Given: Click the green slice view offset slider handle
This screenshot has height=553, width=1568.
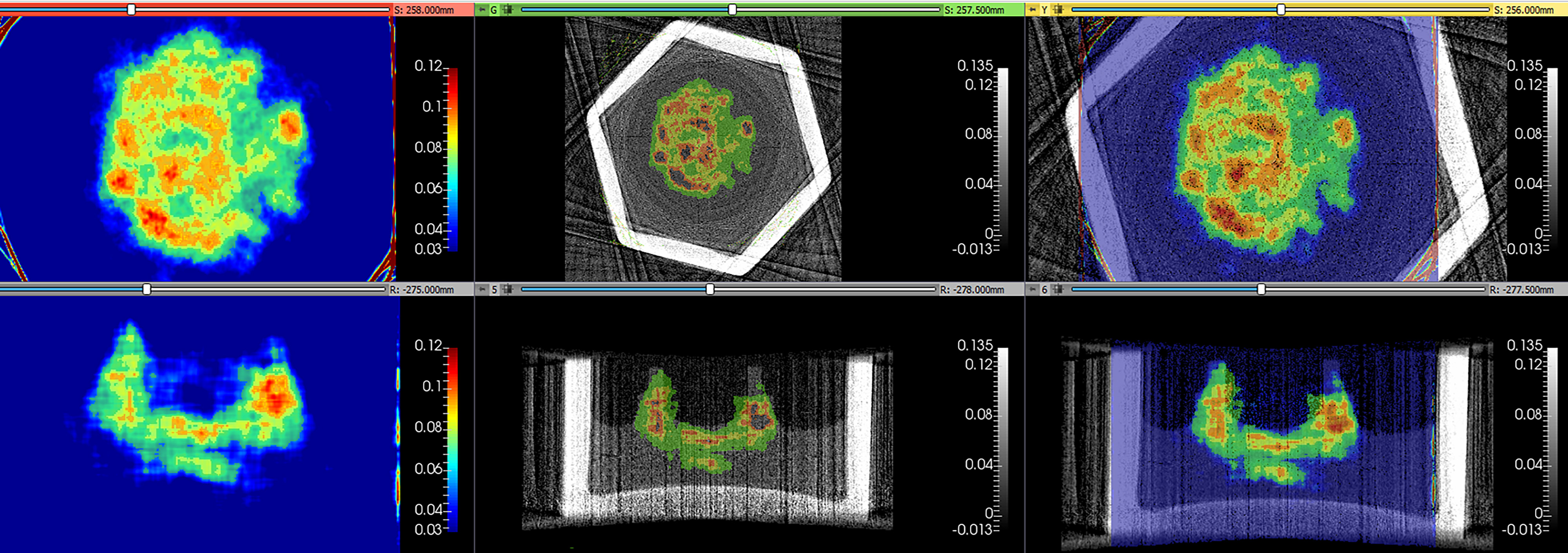Looking at the screenshot, I should coord(732,9).
